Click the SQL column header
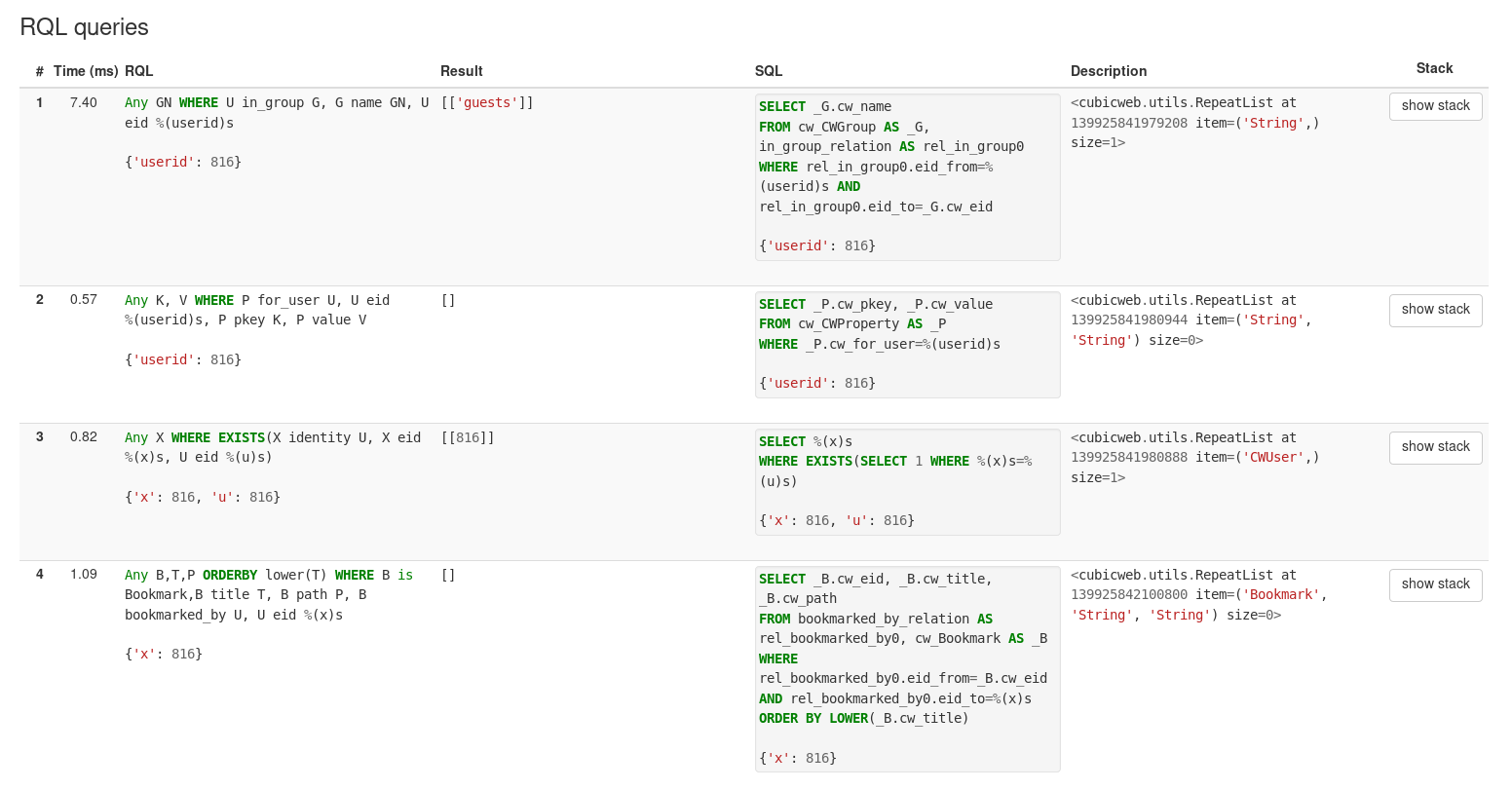The height and width of the screenshot is (790, 1512). point(769,71)
